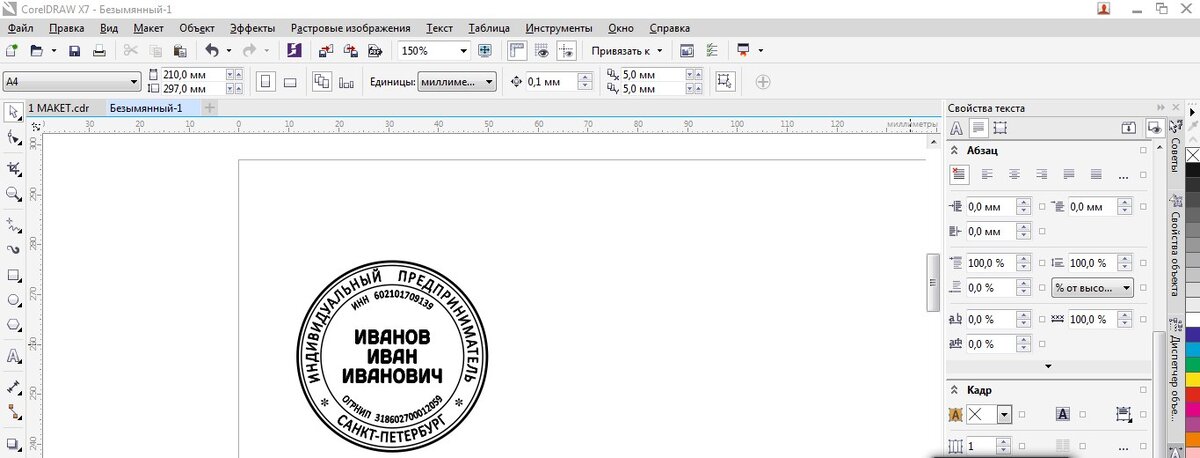
Task: Select the Rectangle tool
Action: pos(13,275)
